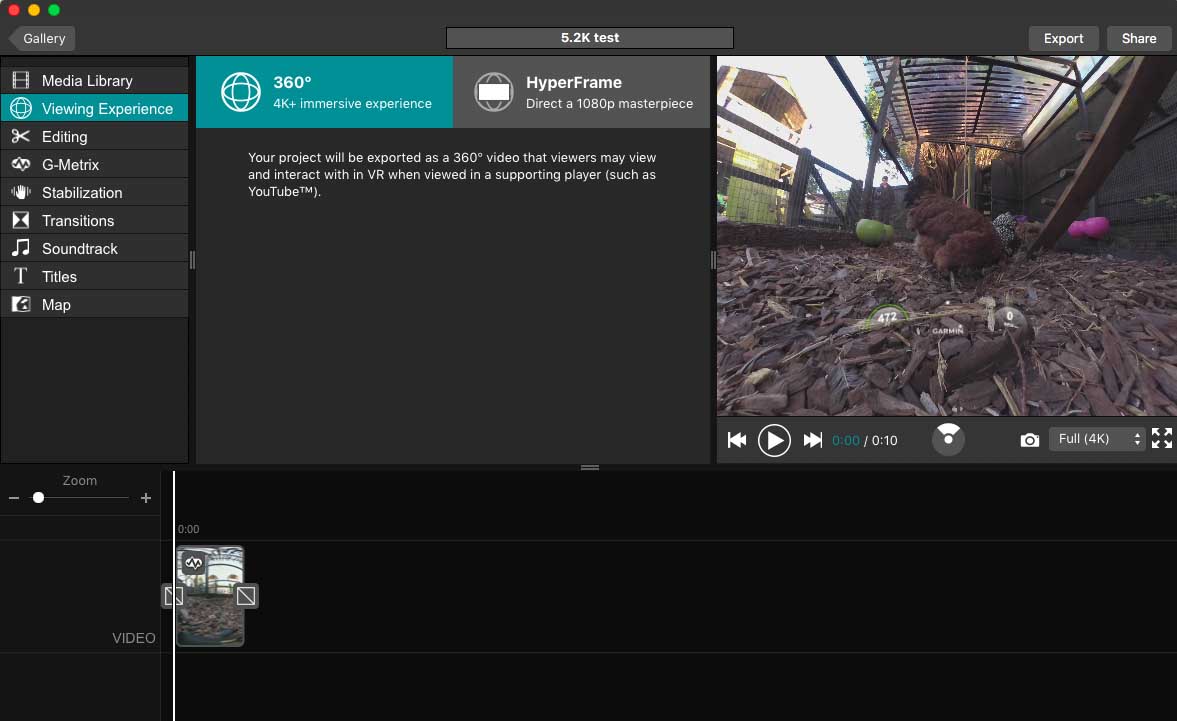The height and width of the screenshot is (721, 1177).
Task: Click the Editing scissors icon
Action: click(21, 137)
